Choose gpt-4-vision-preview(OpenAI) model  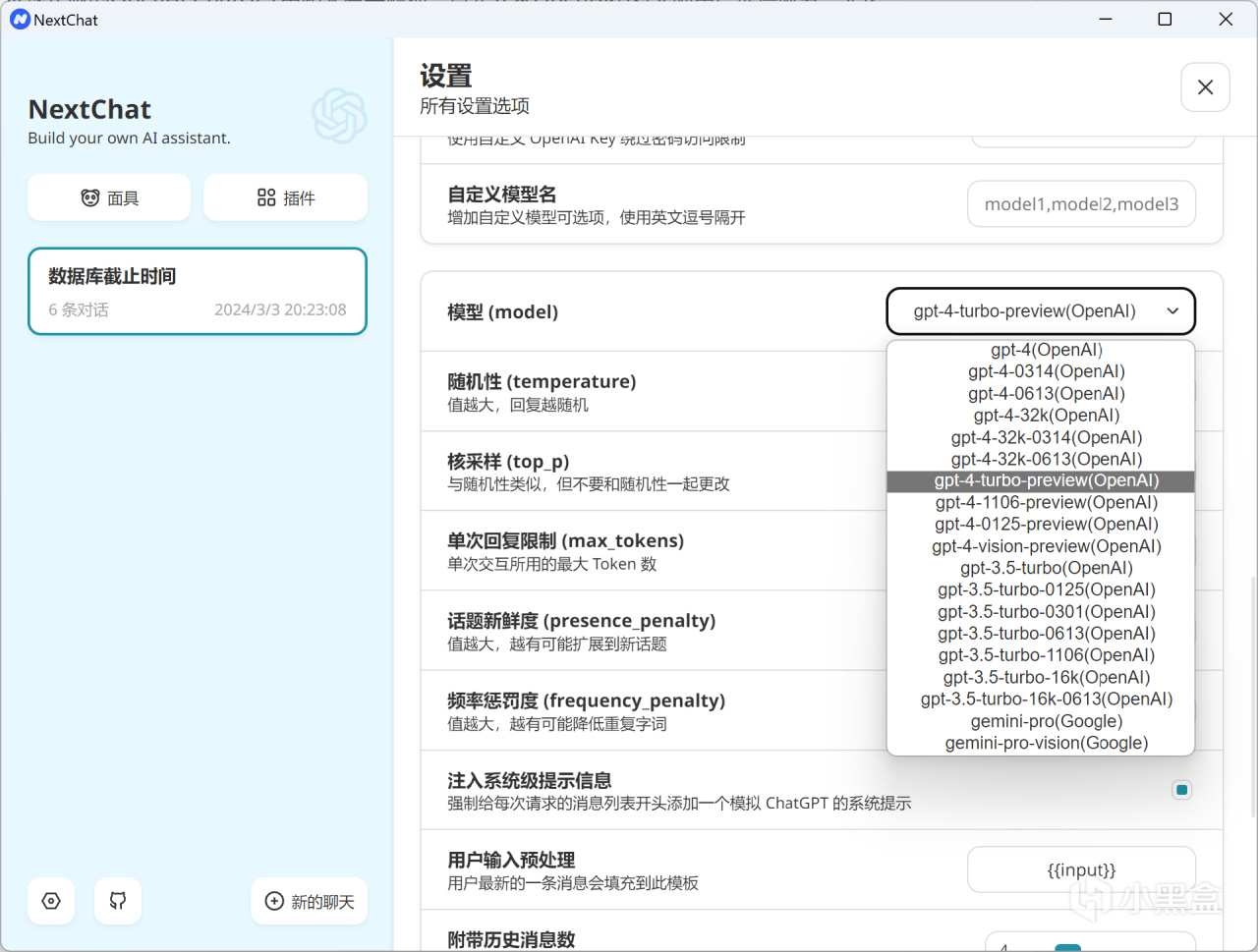pos(1041,546)
